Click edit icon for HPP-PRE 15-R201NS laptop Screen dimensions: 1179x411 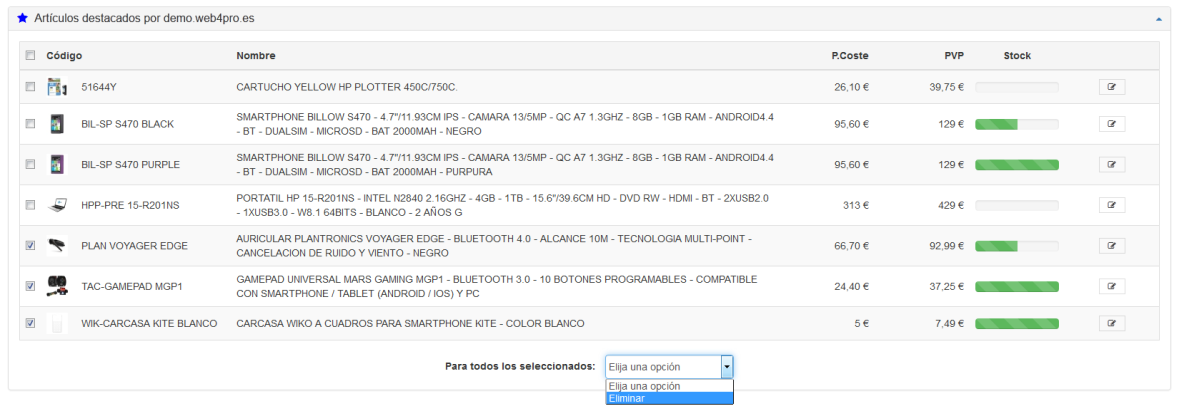pyautogui.click(x=1111, y=205)
